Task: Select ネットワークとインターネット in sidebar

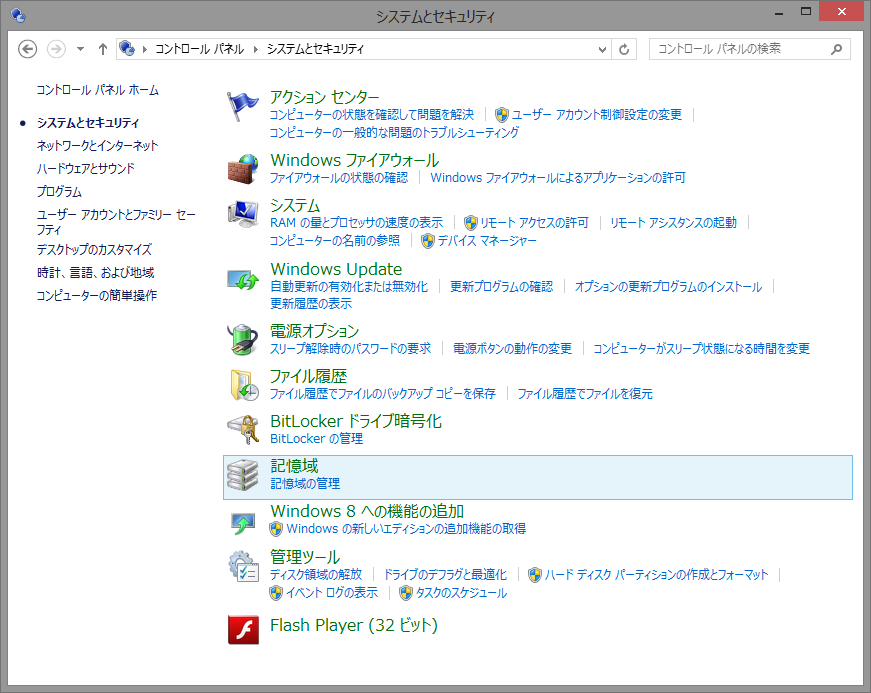Action: [x=98, y=145]
